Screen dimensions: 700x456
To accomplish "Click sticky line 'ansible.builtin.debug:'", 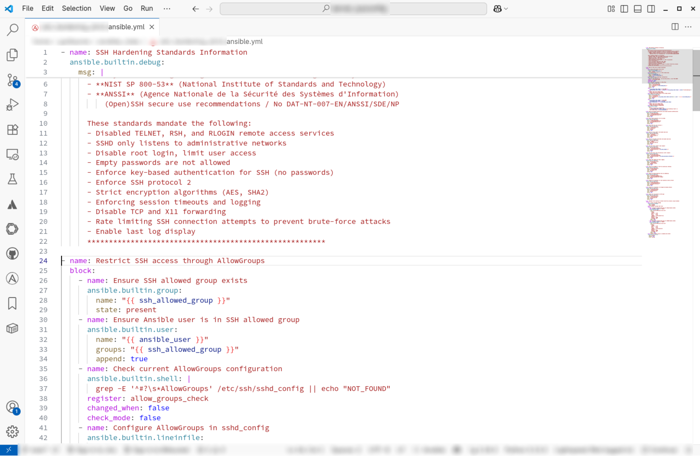I will tap(117, 62).
